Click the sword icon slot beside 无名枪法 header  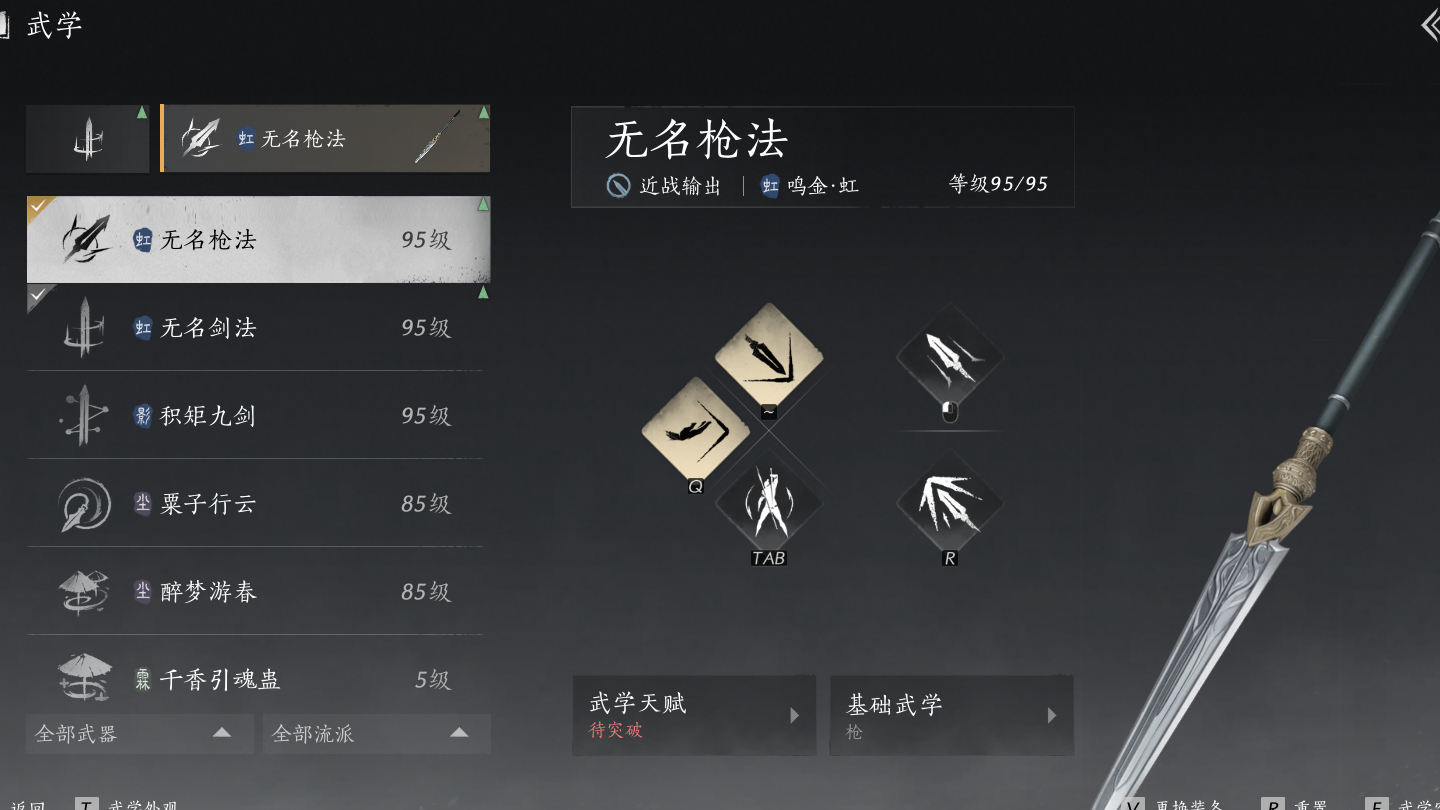click(x=88, y=139)
